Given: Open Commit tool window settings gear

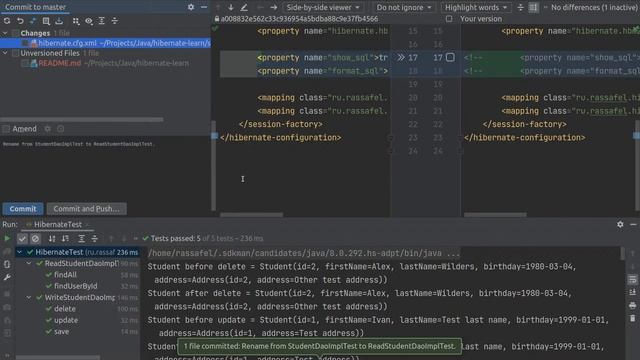Looking at the screenshot, I should (x=191, y=7).
